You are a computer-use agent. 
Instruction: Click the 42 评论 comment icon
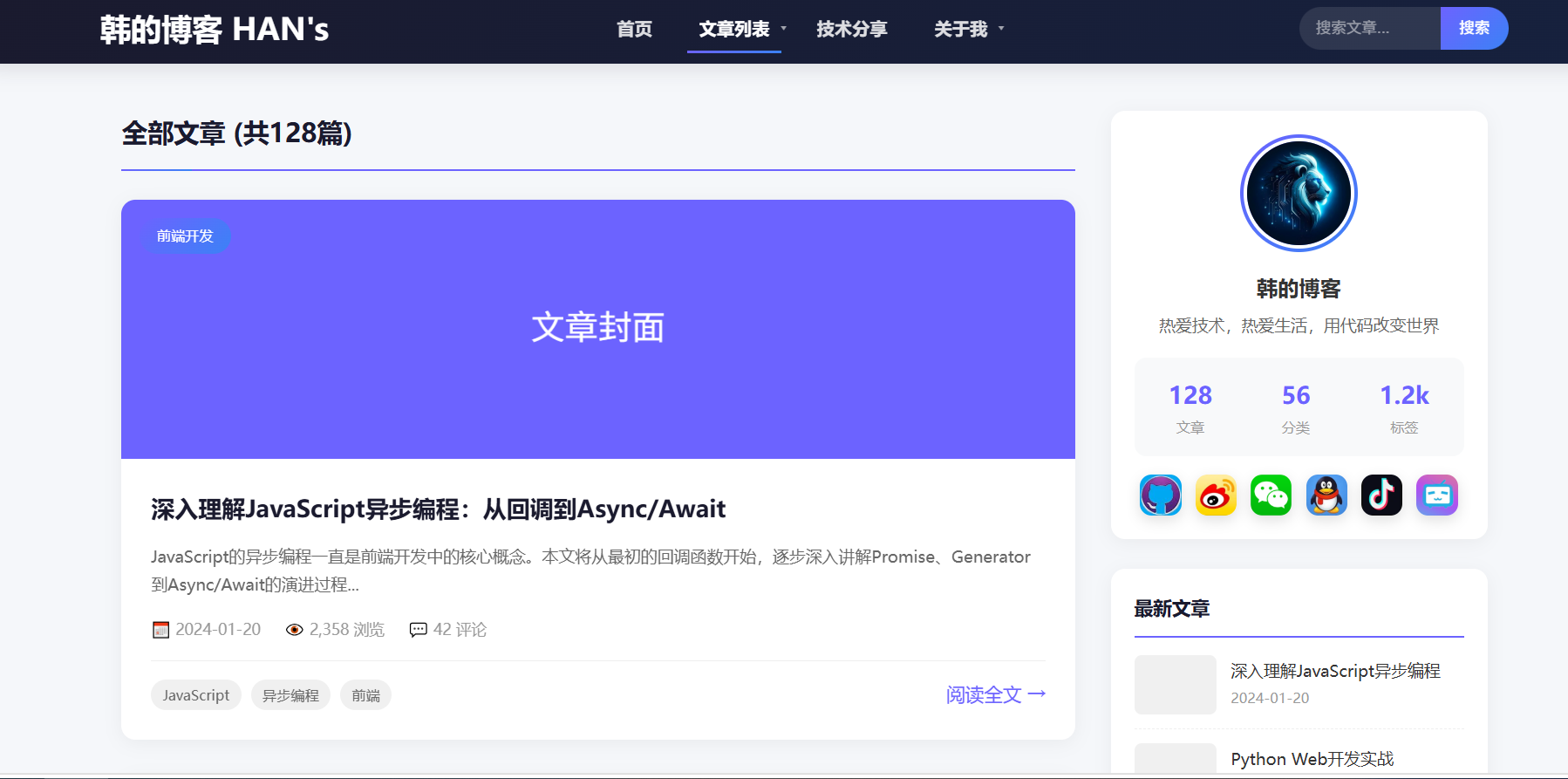pos(419,630)
